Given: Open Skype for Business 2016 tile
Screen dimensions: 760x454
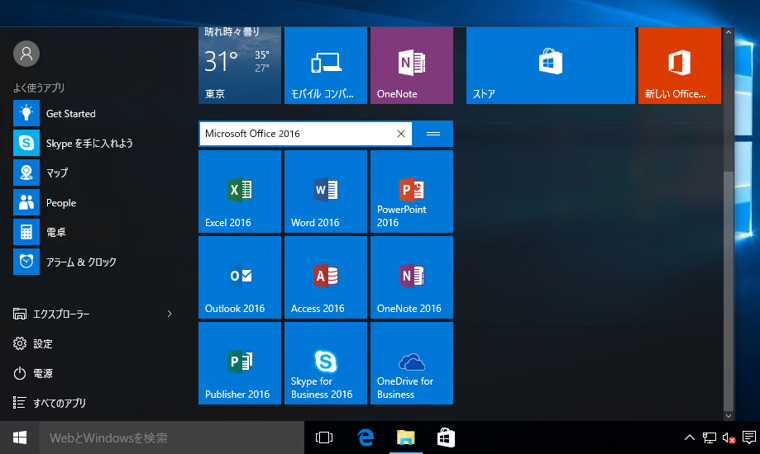Looking at the screenshot, I should [x=326, y=363].
